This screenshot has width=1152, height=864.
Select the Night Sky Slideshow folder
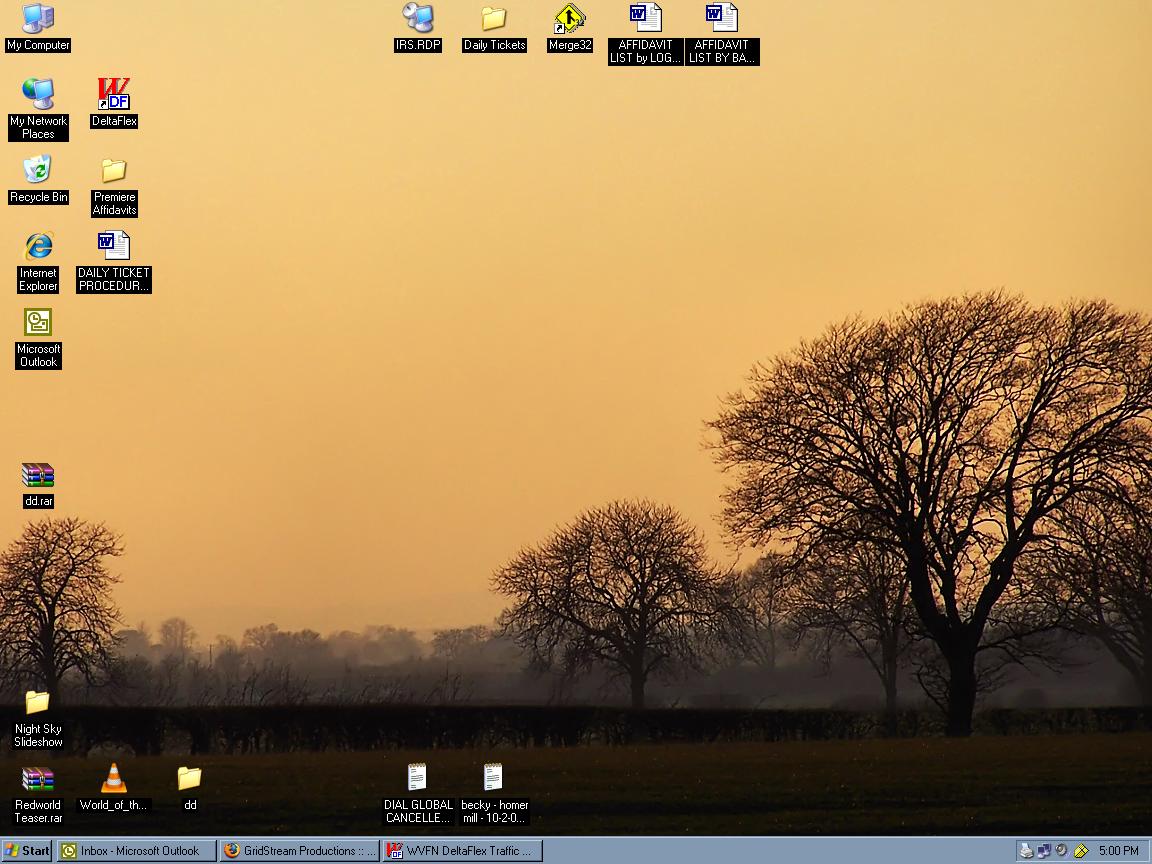pos(38,702)
